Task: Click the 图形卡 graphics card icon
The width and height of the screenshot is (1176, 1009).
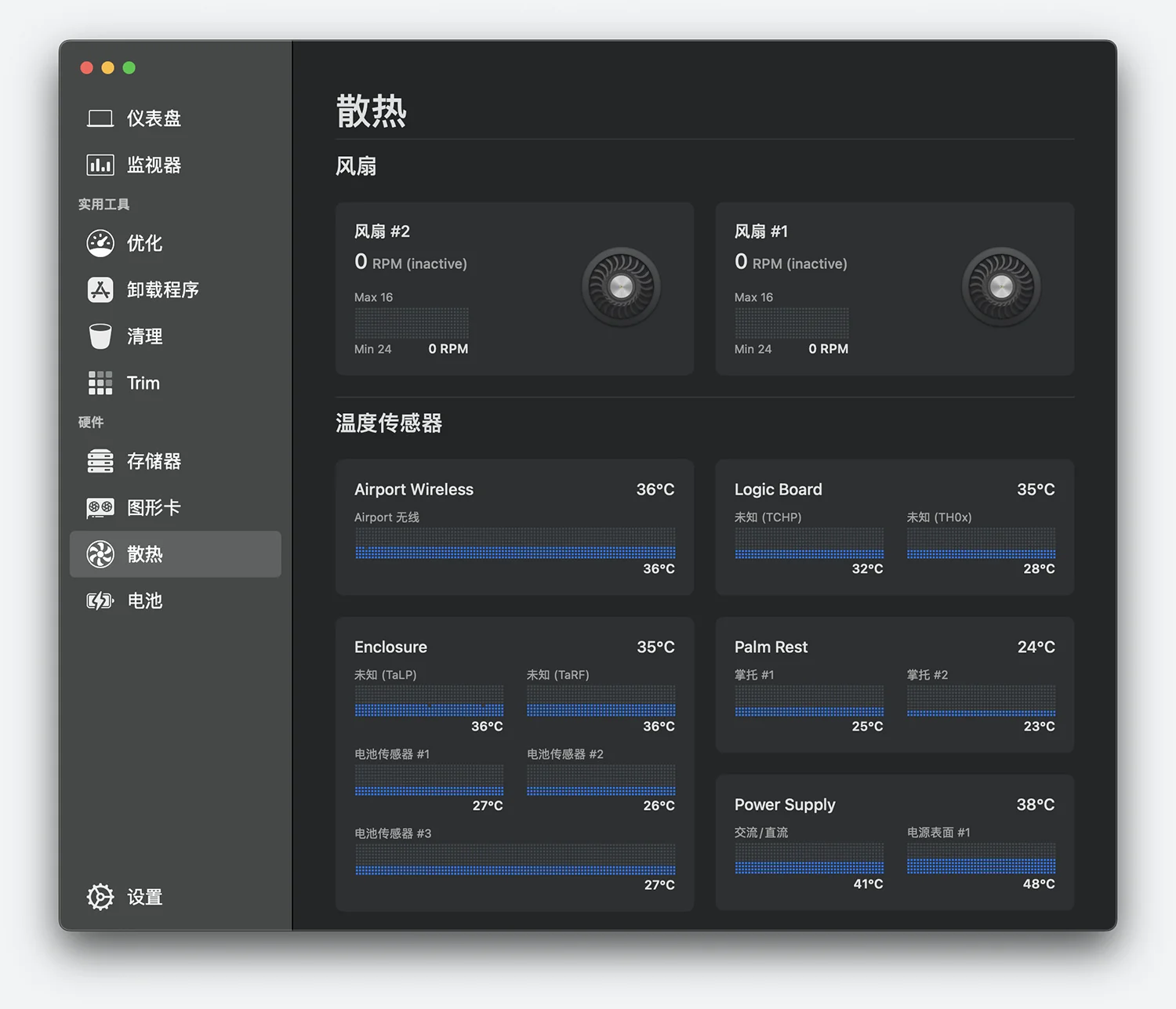Action: (100, 508)
